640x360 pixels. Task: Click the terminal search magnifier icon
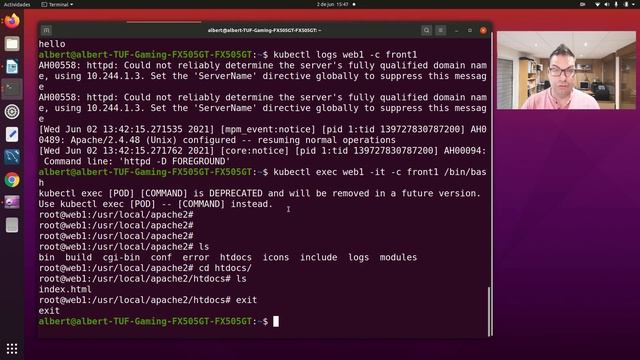[x=426, y=30]
